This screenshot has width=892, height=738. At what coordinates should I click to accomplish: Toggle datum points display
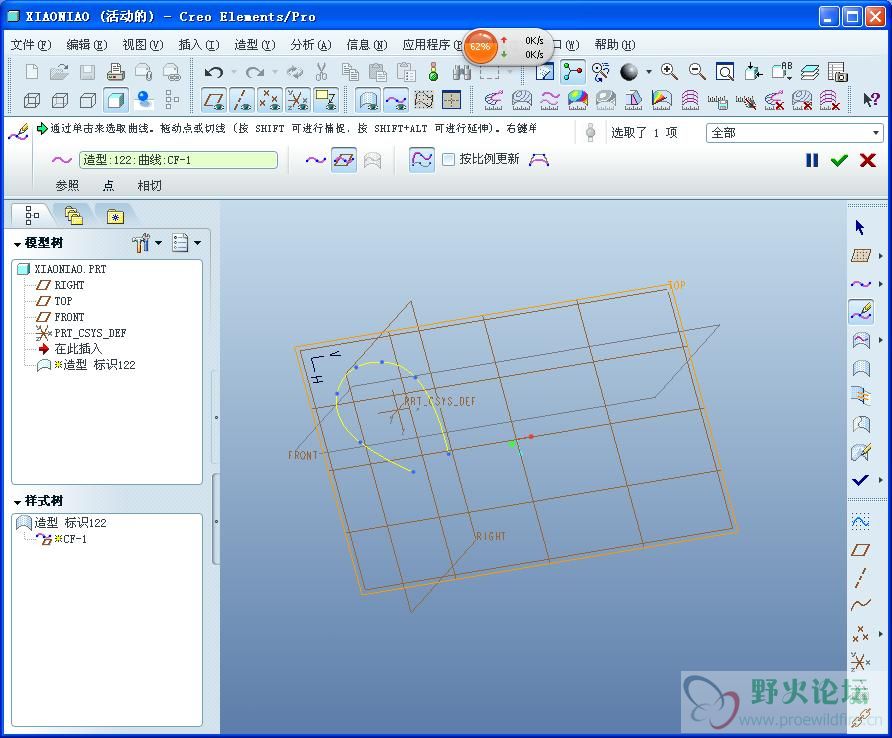[270, 100]
